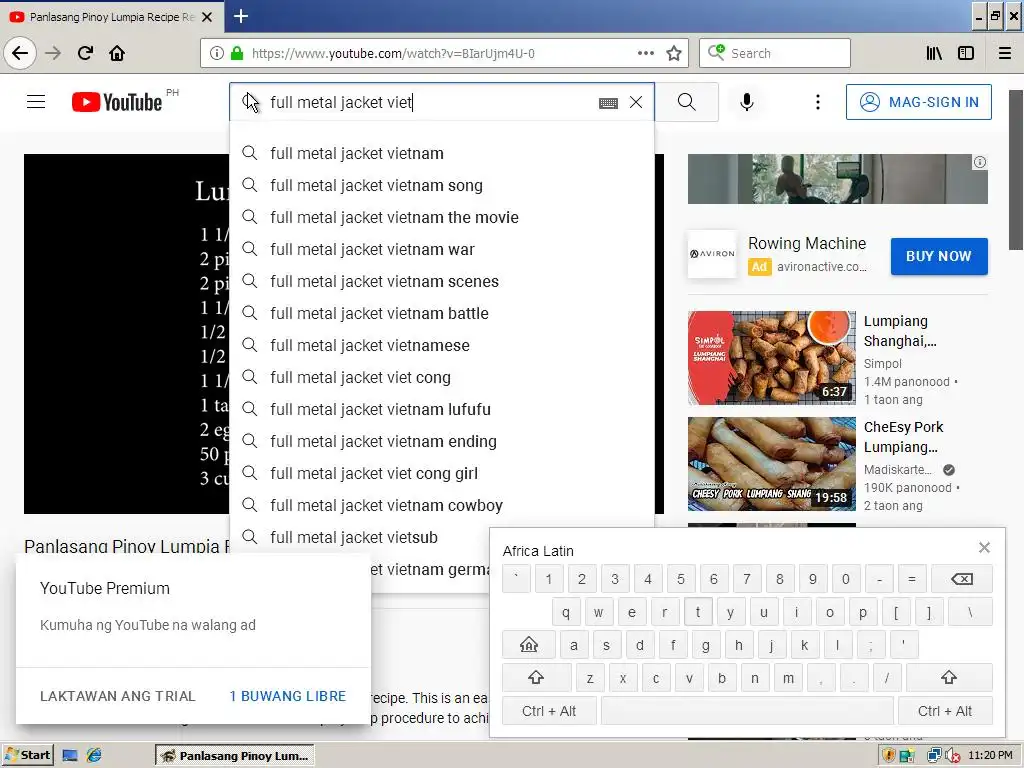
Task: Open the Windows Start button
Action: point(27,756)
